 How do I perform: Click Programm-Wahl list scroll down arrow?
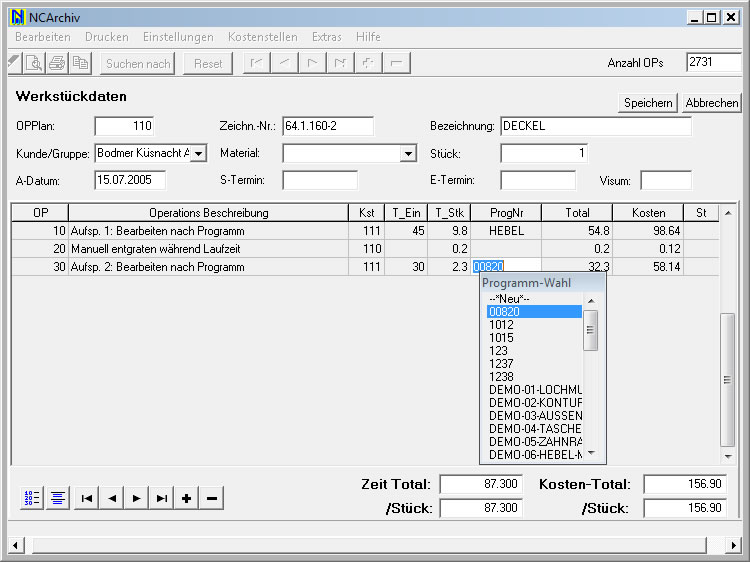point(591,452)
